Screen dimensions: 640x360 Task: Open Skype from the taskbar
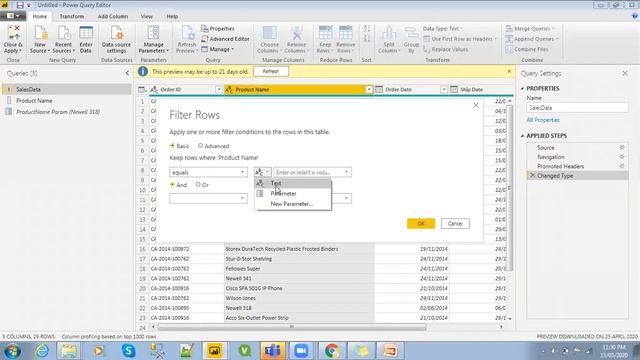[x=129, y=351]
